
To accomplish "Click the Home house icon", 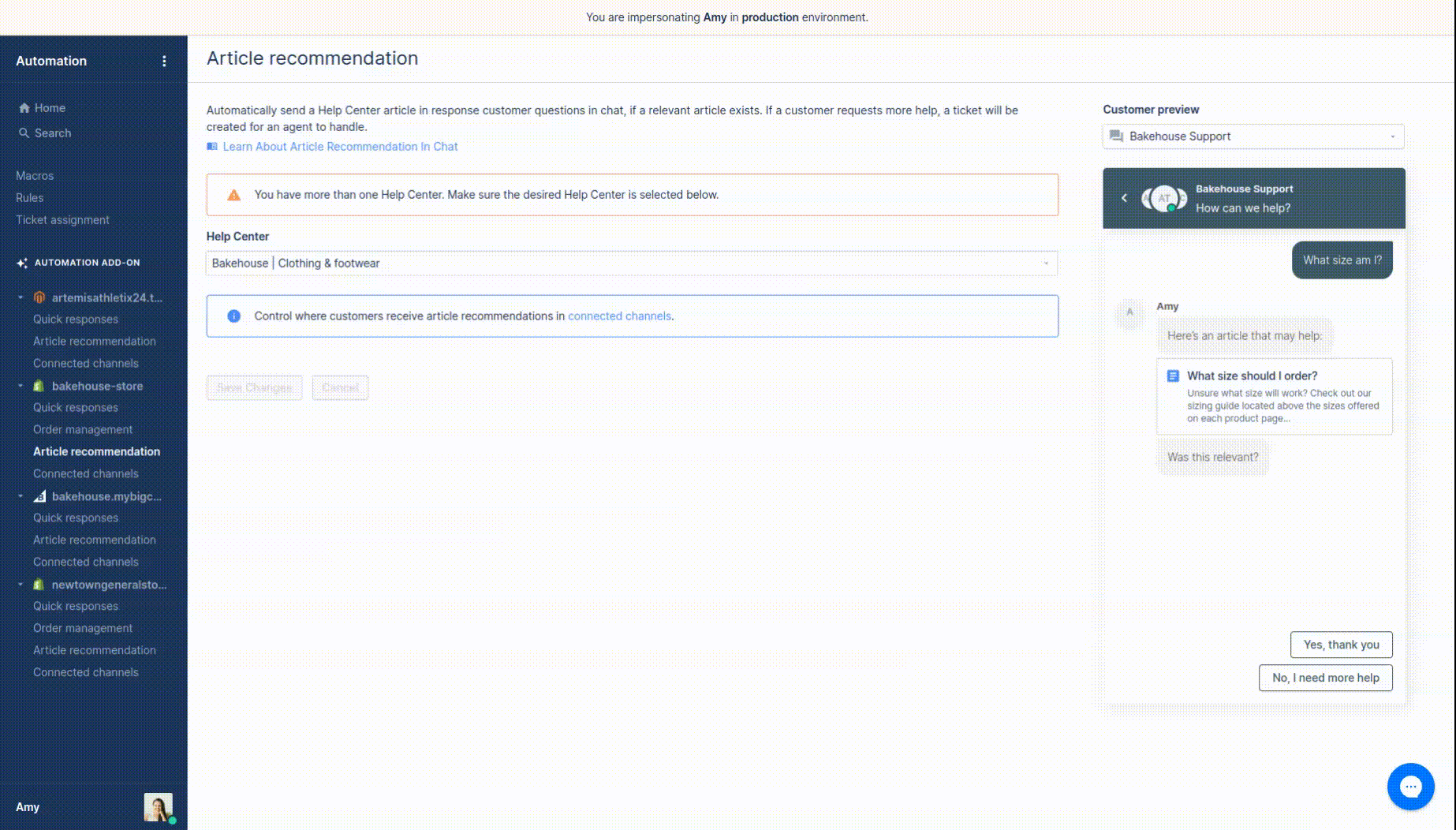I will [24, 108].
